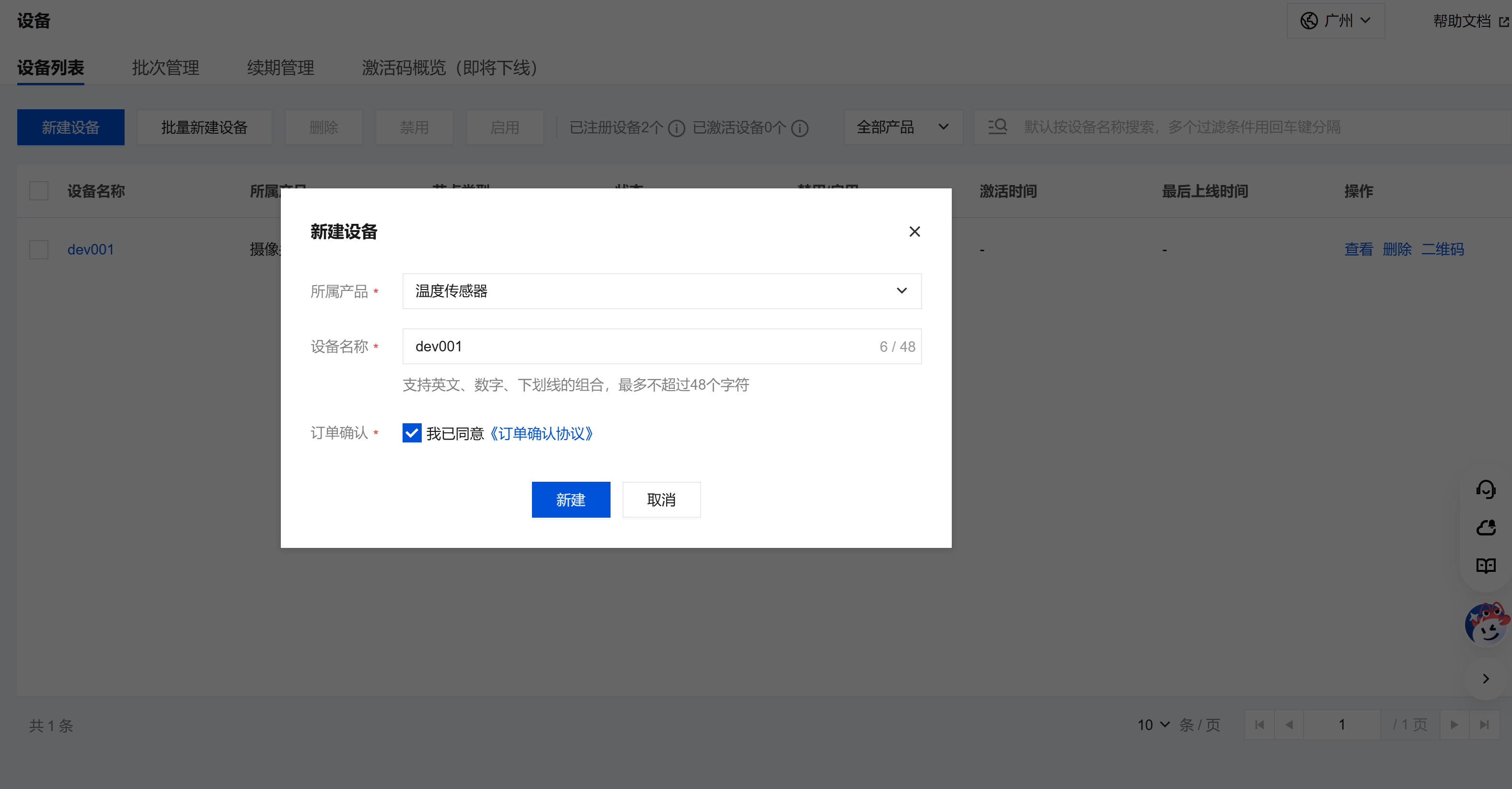Click the cloud assistant icon in sidebar
Viewport: 1512px width, 789px height.
1485,528
